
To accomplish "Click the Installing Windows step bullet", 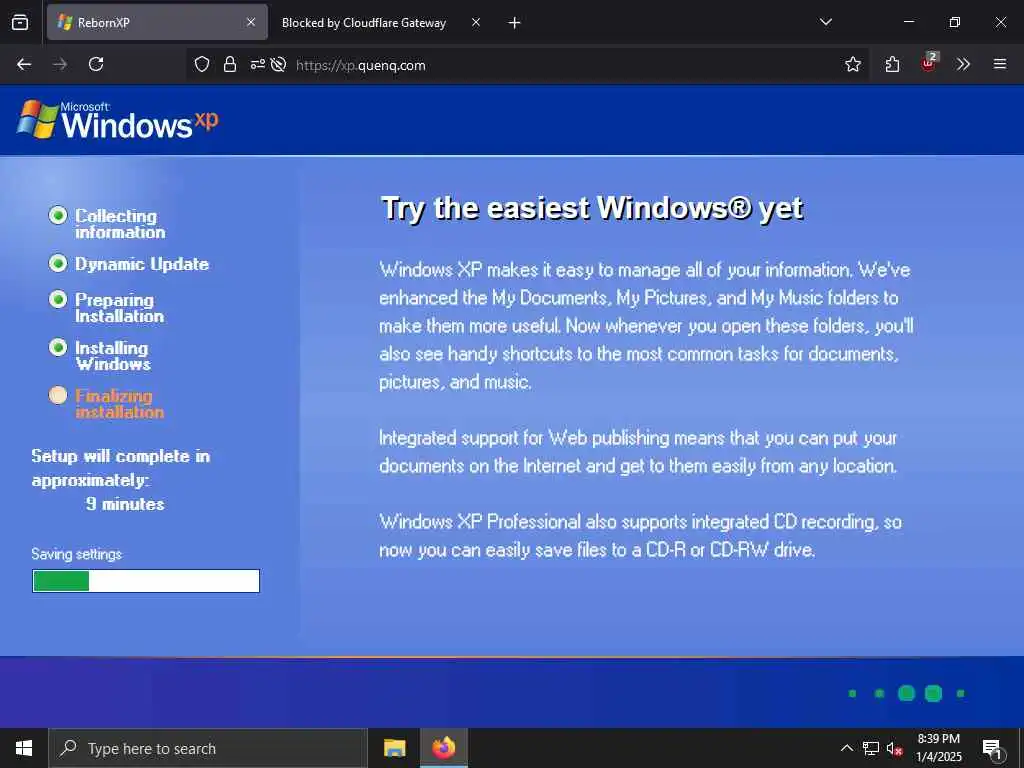I will tap(58, 347).
